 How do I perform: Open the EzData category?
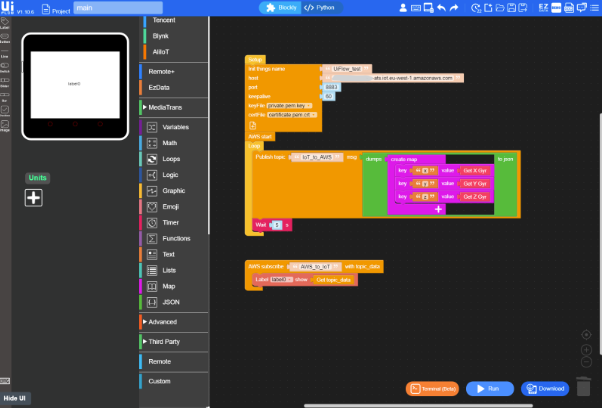[x=174, y=88]
